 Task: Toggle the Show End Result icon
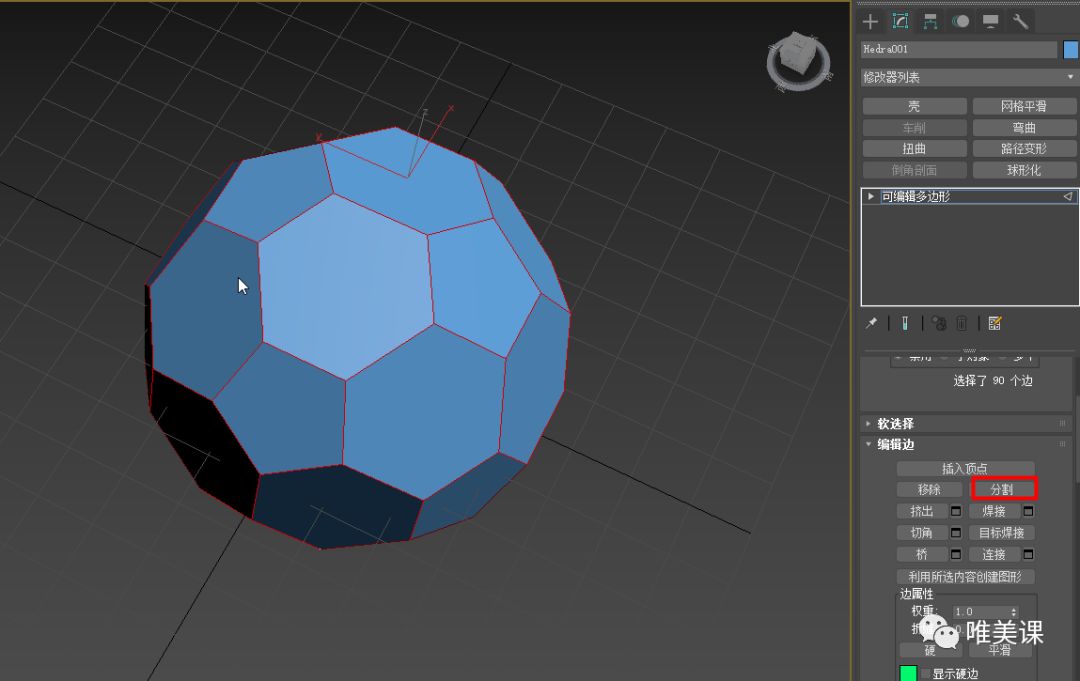pyautogui.click(x=904, y=322)
